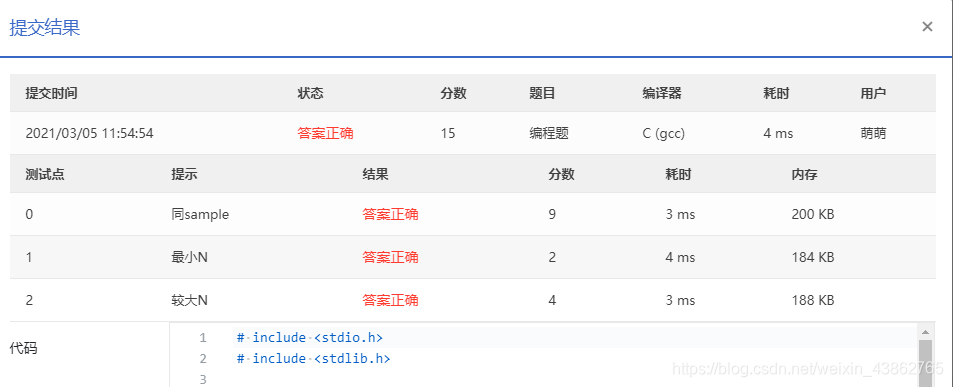Image resolution: width=953 pixels, height=387 pixels.
Task: Click the 编译器 column header
Action: coord(662,94)
